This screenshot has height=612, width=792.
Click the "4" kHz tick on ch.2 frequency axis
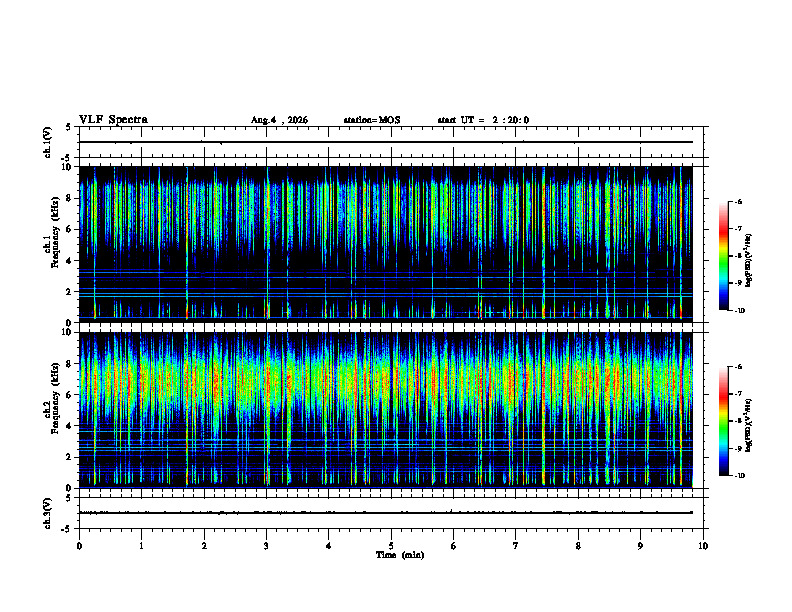[70, 426]
